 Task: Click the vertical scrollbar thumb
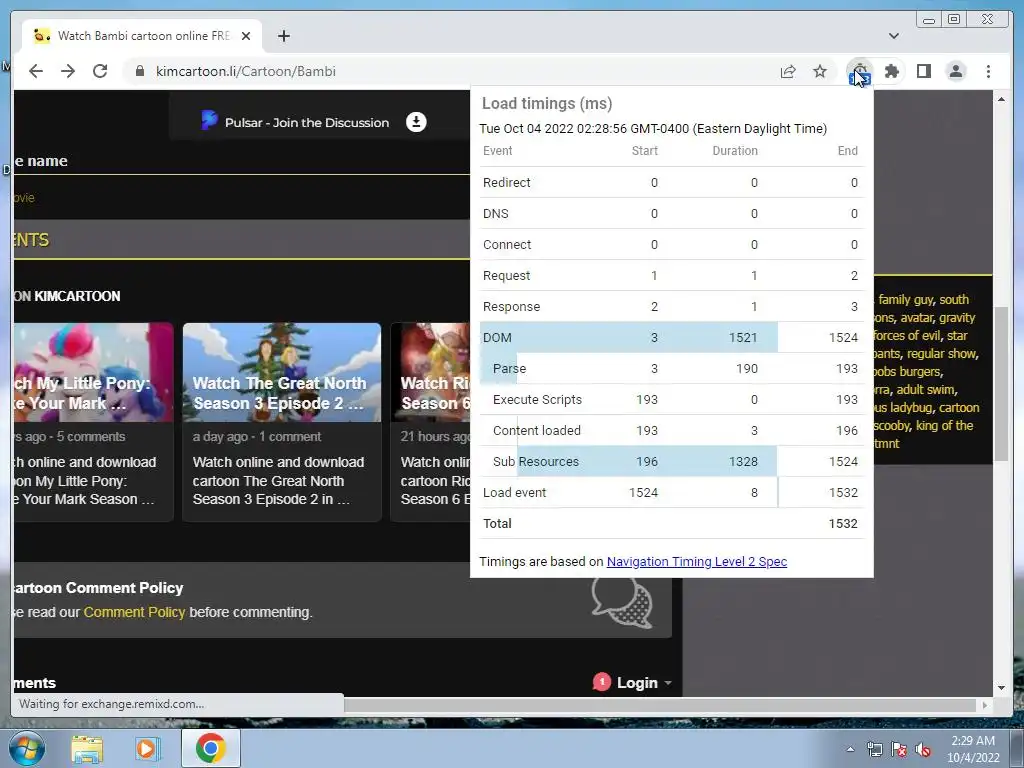coord(1001,383)
